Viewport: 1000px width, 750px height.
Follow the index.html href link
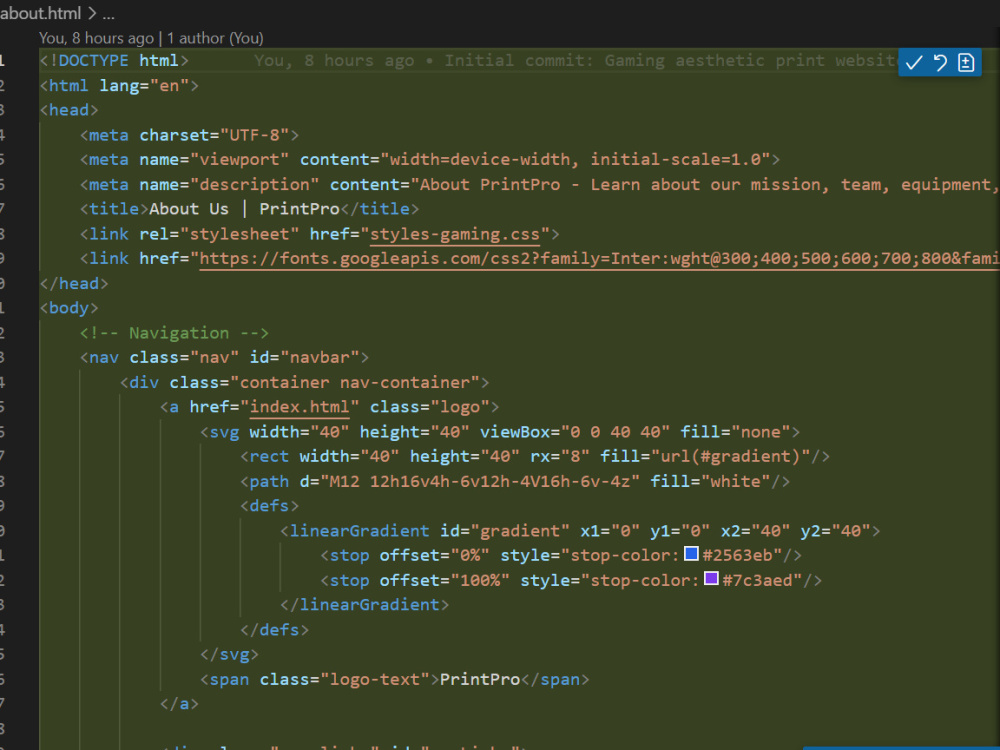pos(300,407)
